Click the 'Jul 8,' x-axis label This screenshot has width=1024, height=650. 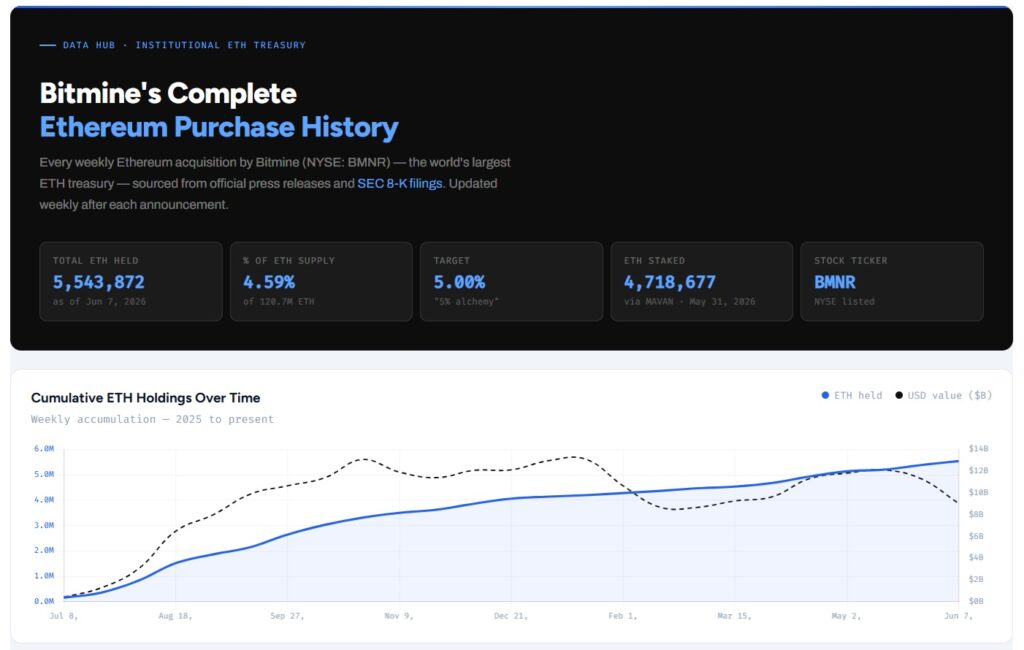[x=63, y=616]
